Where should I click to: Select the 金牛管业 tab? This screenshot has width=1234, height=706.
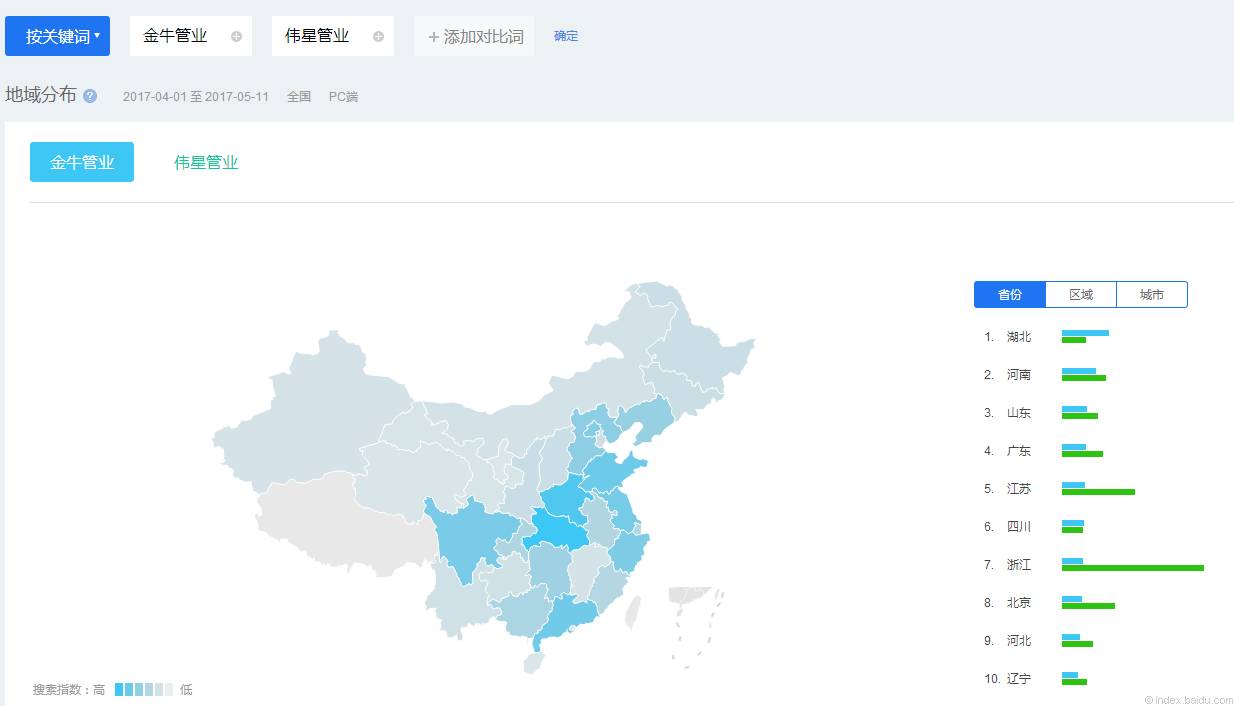click(x=82, y=162)
